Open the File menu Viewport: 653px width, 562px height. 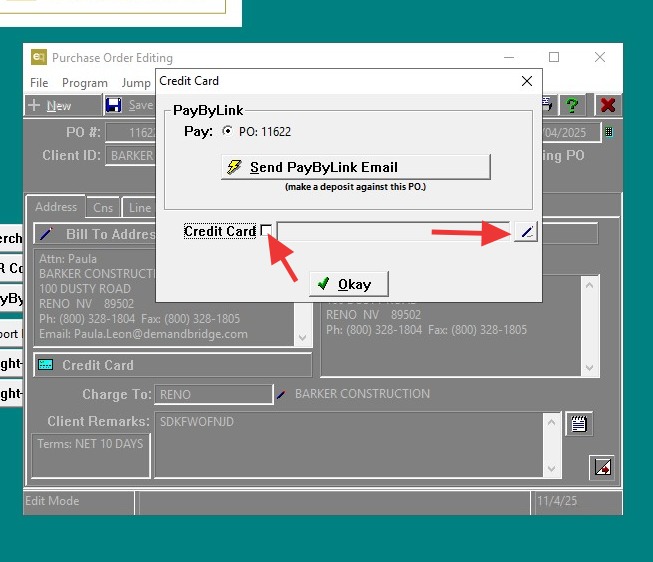[39, 83]
